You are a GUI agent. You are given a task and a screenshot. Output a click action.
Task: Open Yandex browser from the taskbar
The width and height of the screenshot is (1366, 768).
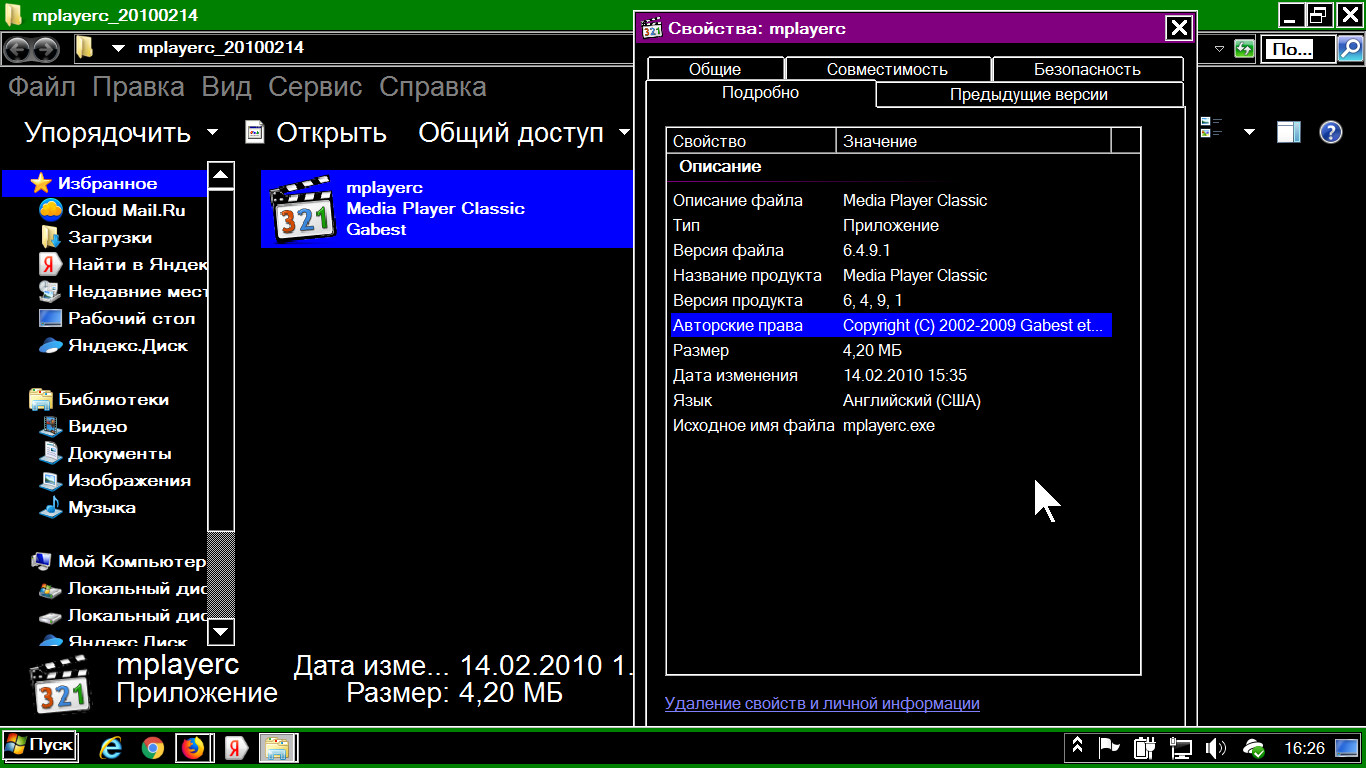pos(236,747)
